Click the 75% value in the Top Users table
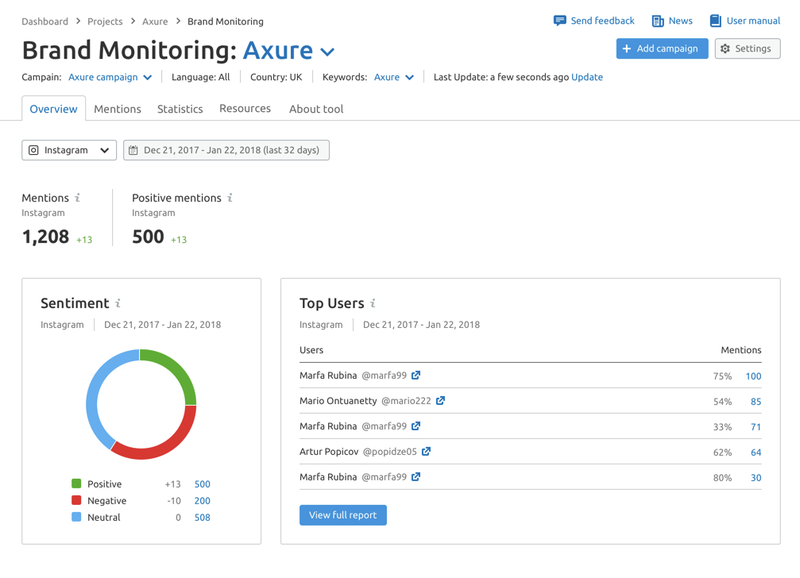The width and height of the screenshot is (800, 578). (722, 376)
